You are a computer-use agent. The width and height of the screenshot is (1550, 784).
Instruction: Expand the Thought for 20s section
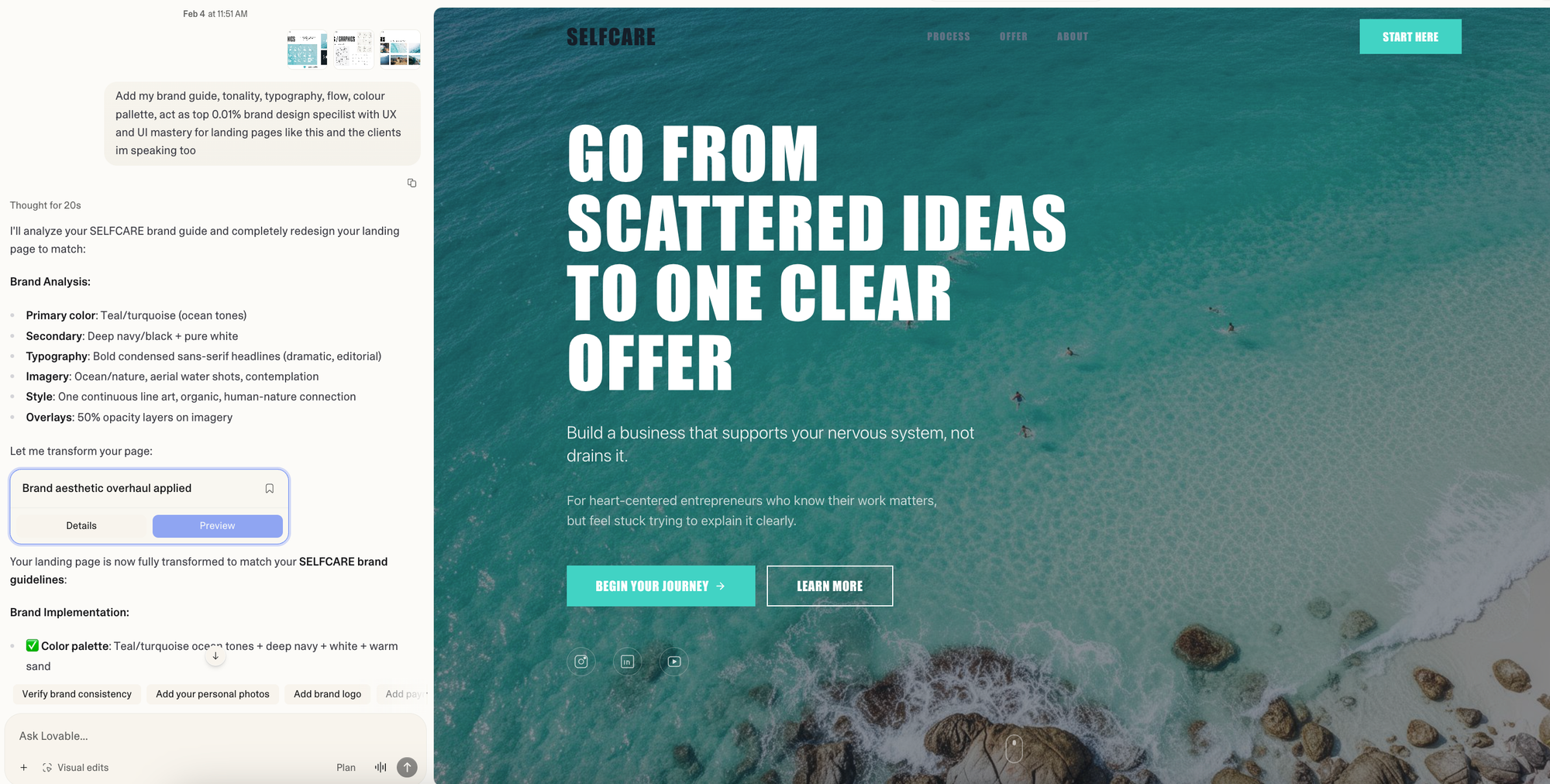(x=46, y=205)
